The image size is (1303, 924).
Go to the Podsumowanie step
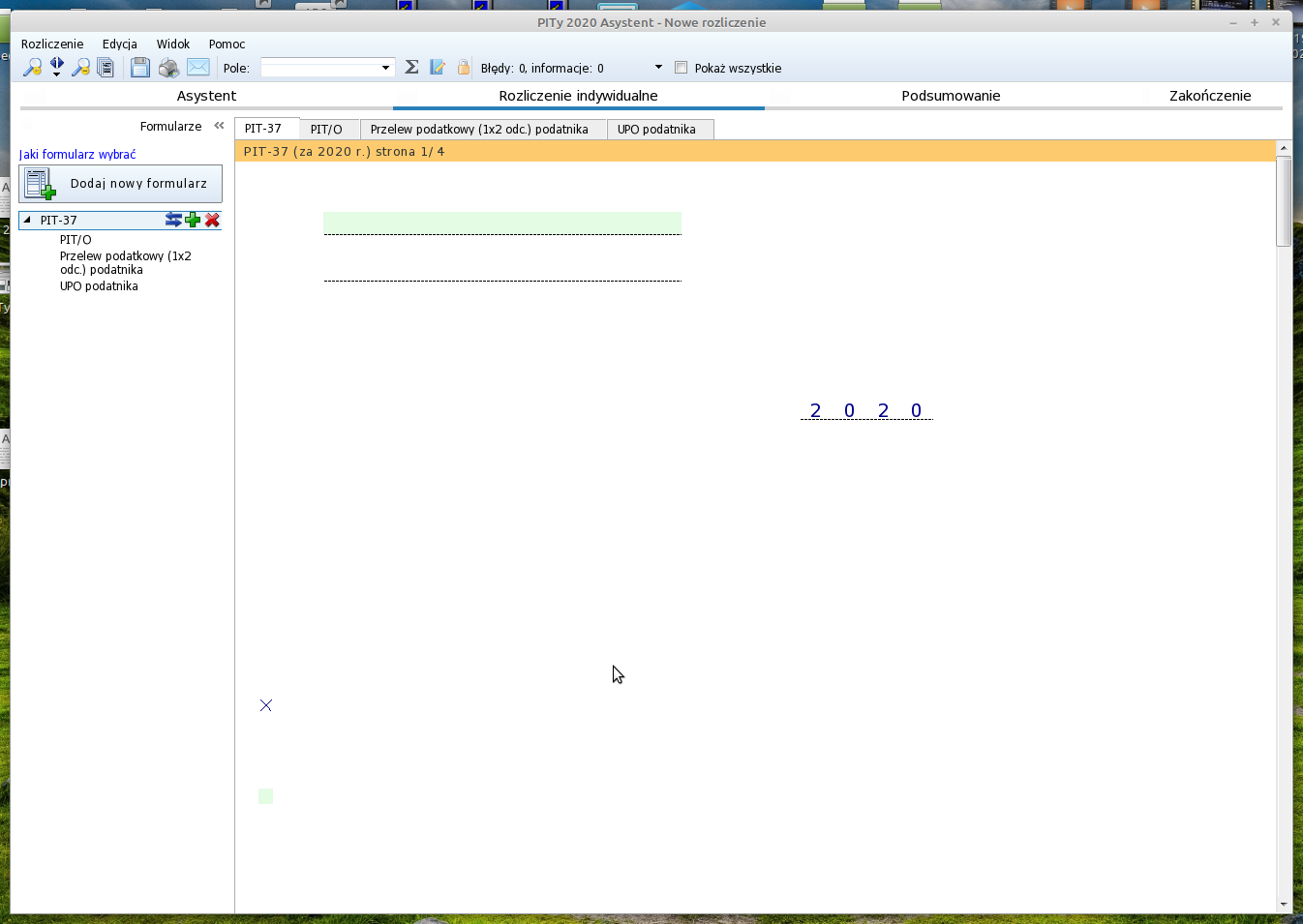pyautogui.click(x=950, y=96)
